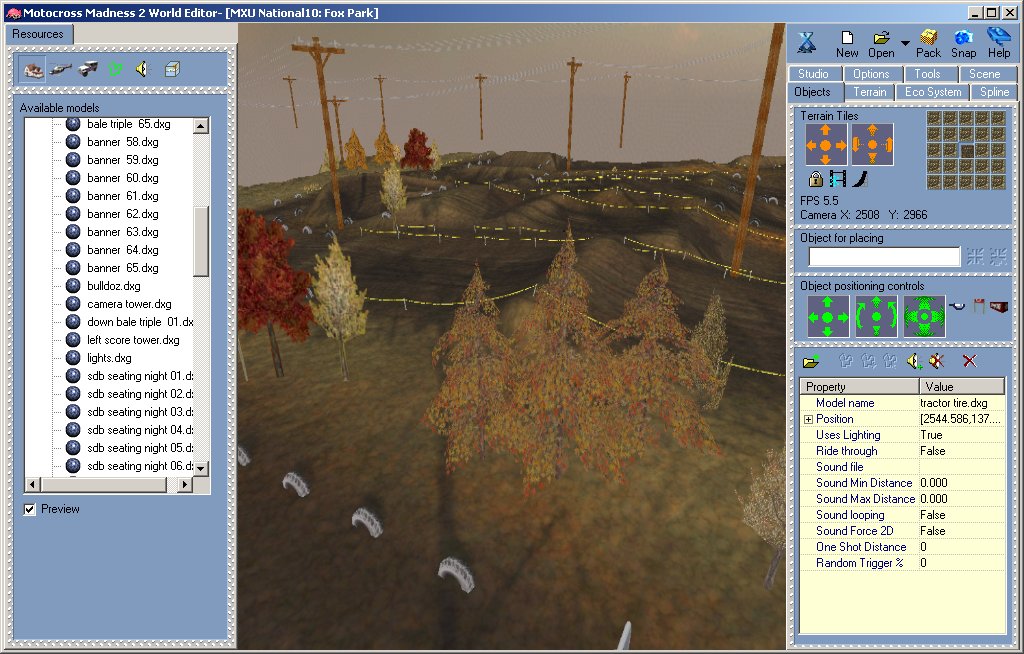
Task: Select lights.dxg model
Action: point(109,358)
